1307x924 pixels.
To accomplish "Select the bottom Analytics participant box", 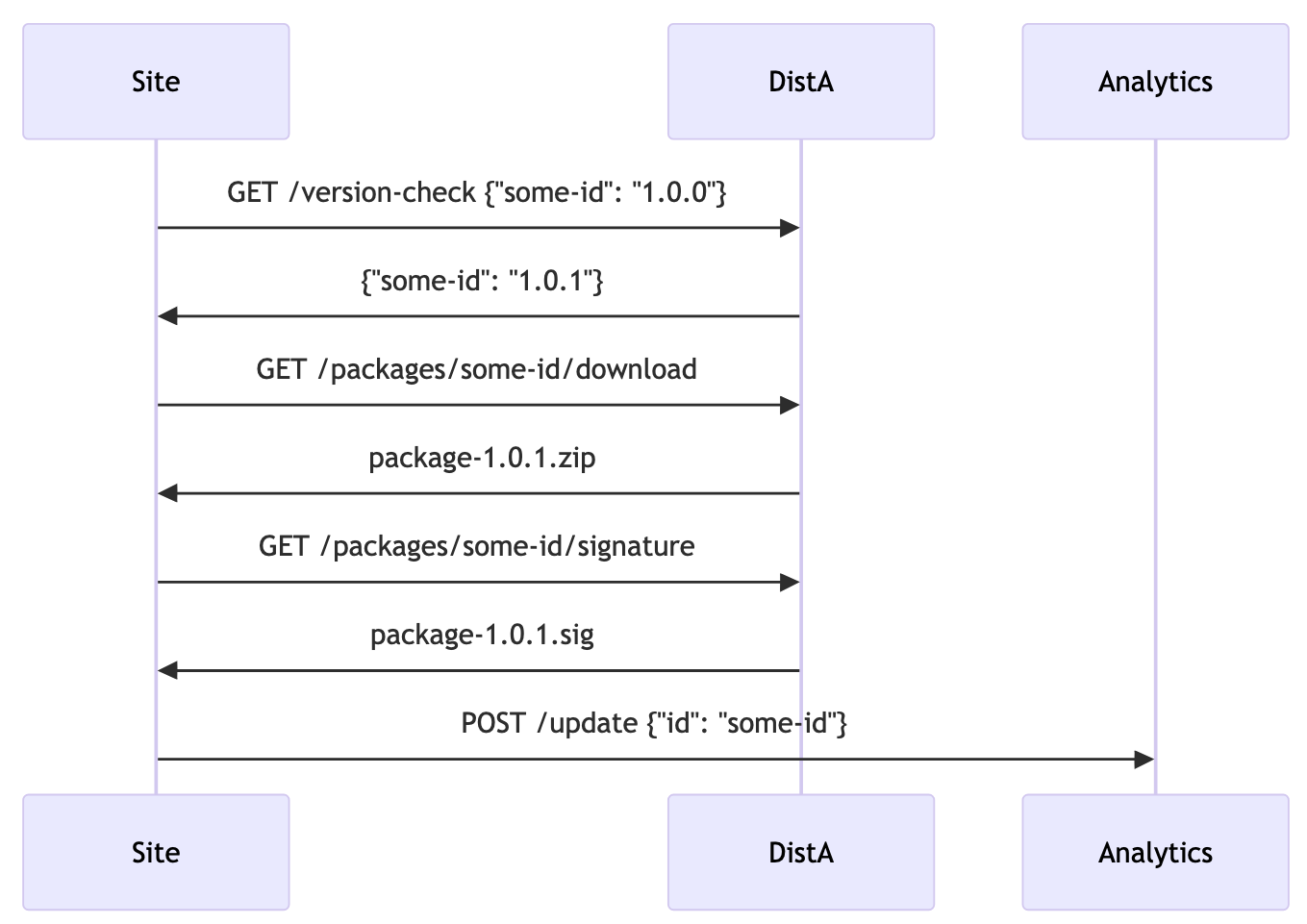I will 1154,852.
